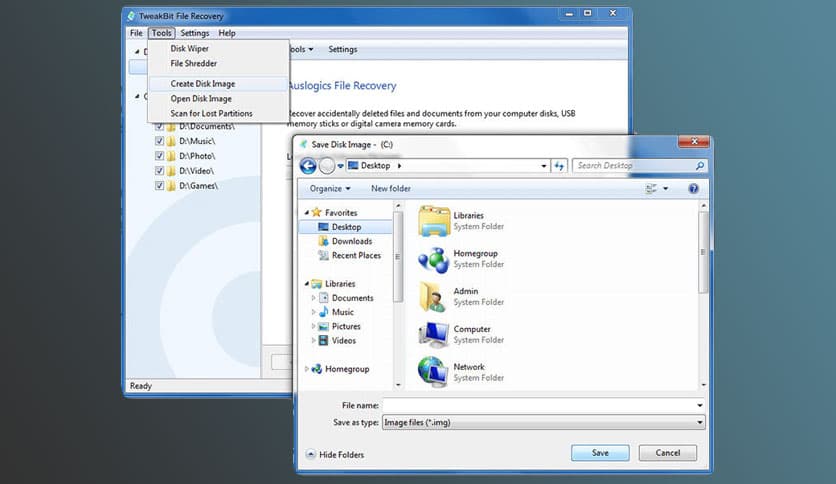The image size is (836, 484).
Task: Click the Refresh button beside address bar
Action: click(x=559, y=166)
